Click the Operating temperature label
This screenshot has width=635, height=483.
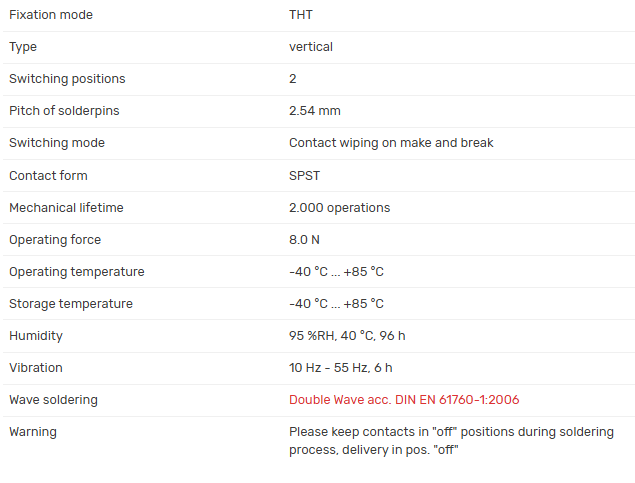[76, 272]
